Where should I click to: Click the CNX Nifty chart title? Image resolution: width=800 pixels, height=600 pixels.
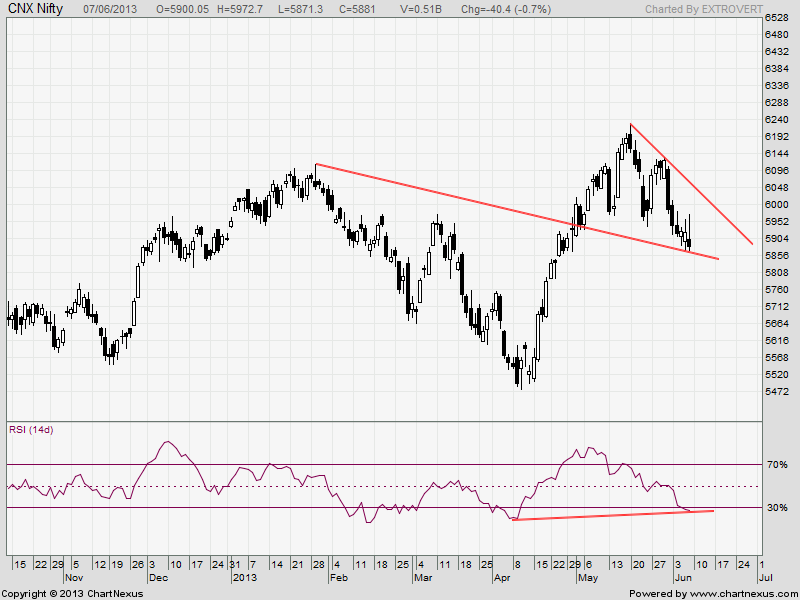tap(37, 8)
